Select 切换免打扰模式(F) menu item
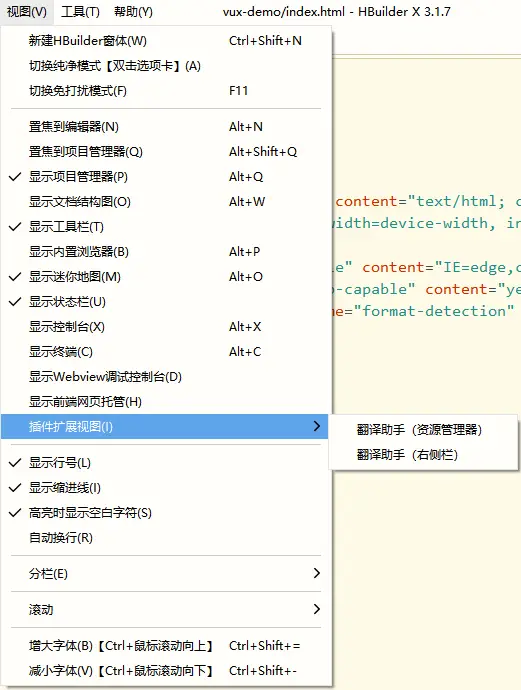Image resolution: width=521 pixels, height=690 pixels. point(165,91)
